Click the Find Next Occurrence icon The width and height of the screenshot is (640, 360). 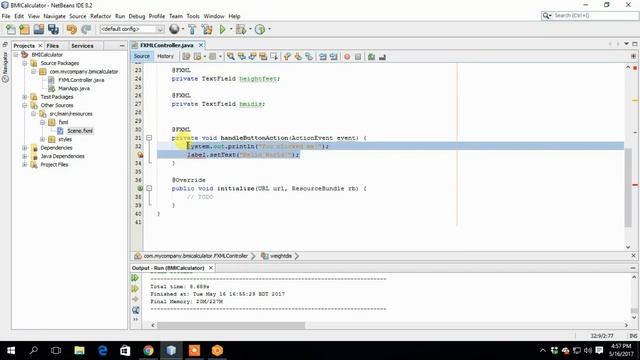click(x=252, y=57)
